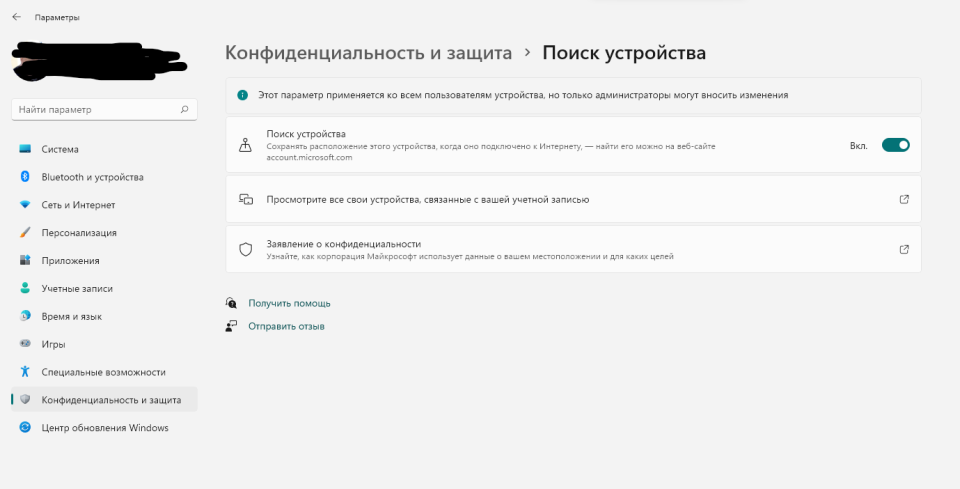The width and height of the screenshot is (960, 489).
Task: Click the Отправить отзыв link
Action: 286,326
